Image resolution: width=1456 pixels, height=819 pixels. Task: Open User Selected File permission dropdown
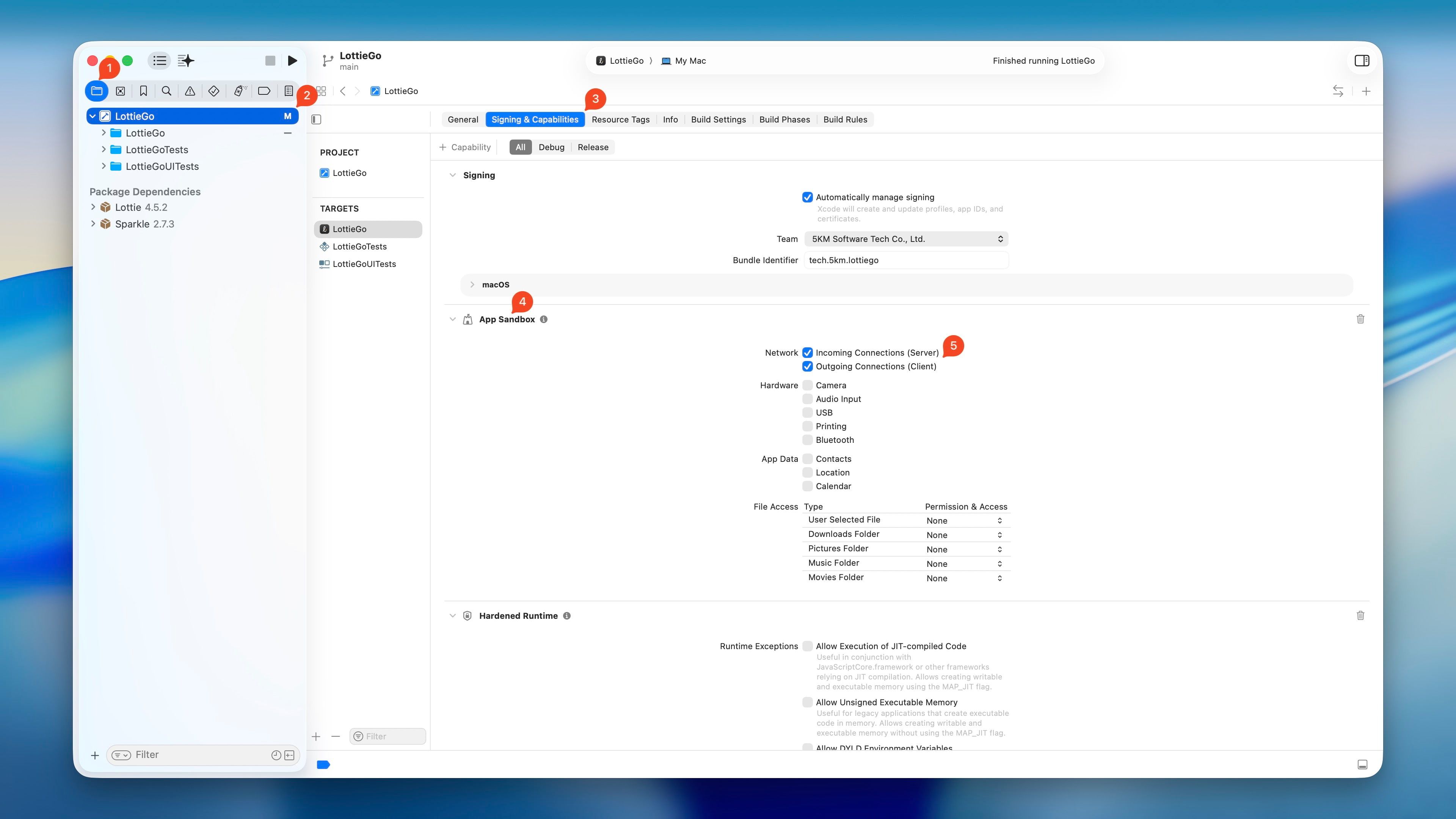(964, 521)
